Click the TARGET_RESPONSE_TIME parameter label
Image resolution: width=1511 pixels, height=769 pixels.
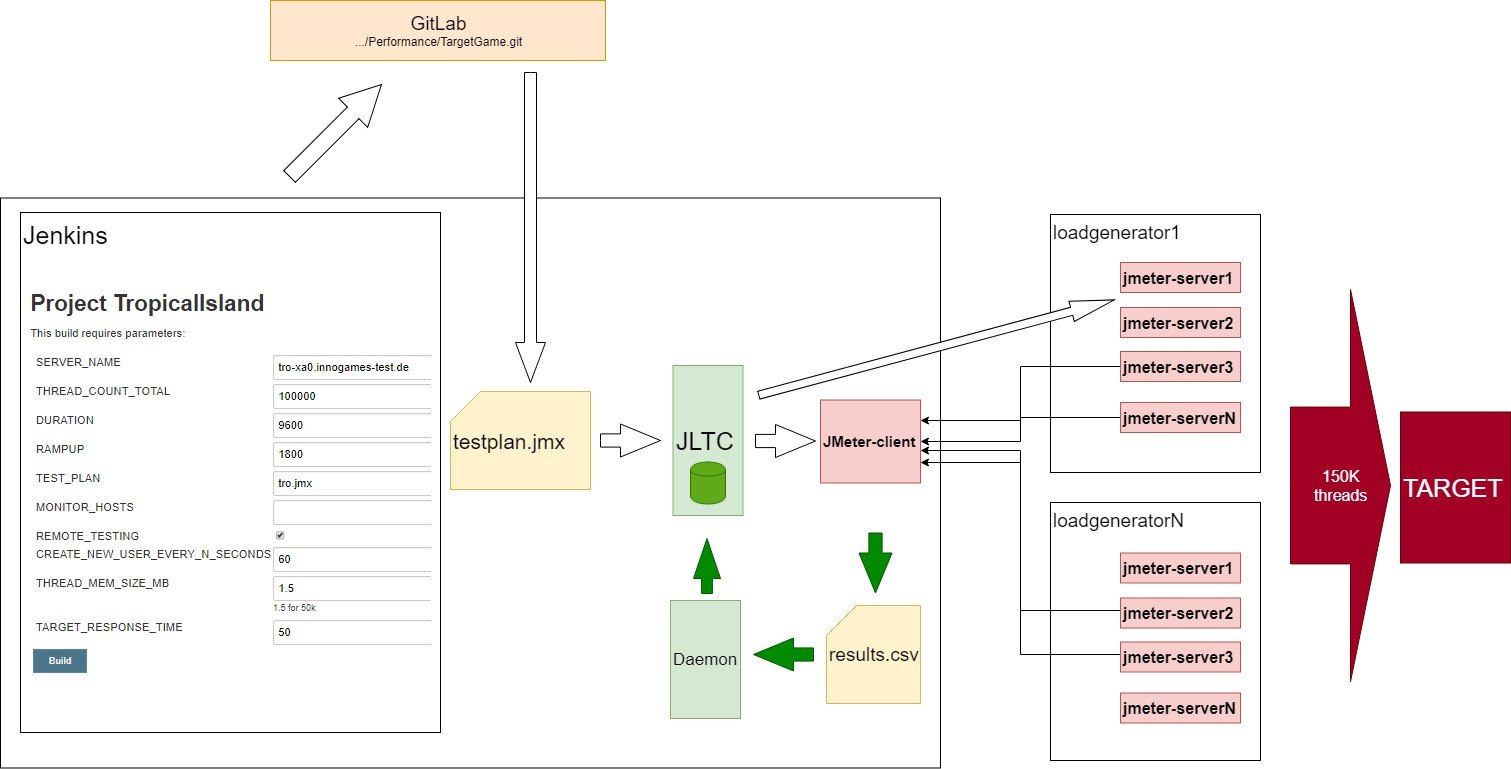pyautogui.click(x=109, y=627)
